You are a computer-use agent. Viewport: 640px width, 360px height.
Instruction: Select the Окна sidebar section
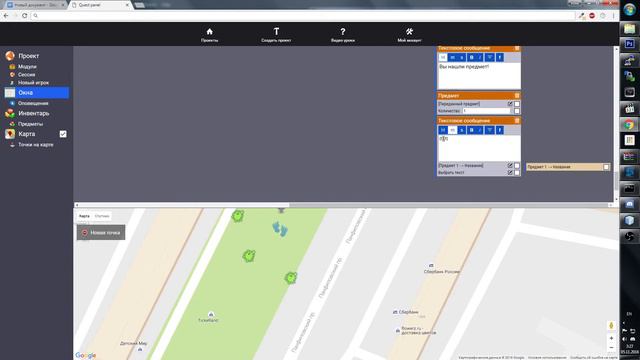point(37,93)
